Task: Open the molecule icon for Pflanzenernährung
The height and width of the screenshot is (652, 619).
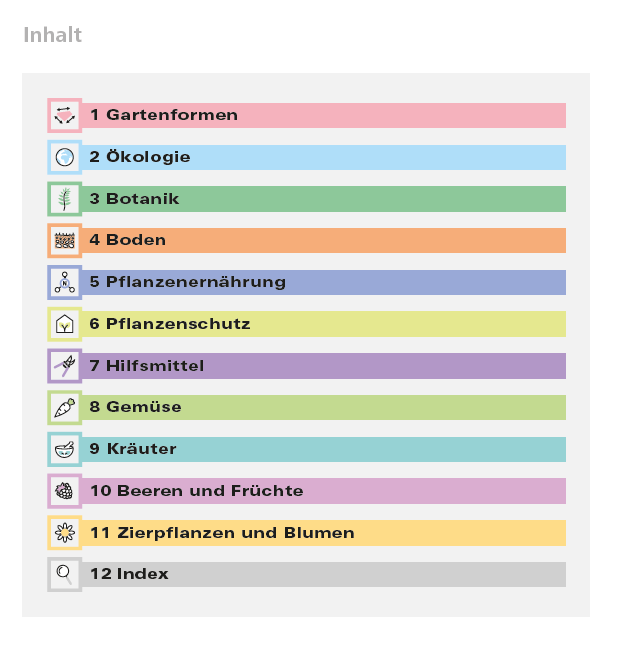Action: pos(64,282)
